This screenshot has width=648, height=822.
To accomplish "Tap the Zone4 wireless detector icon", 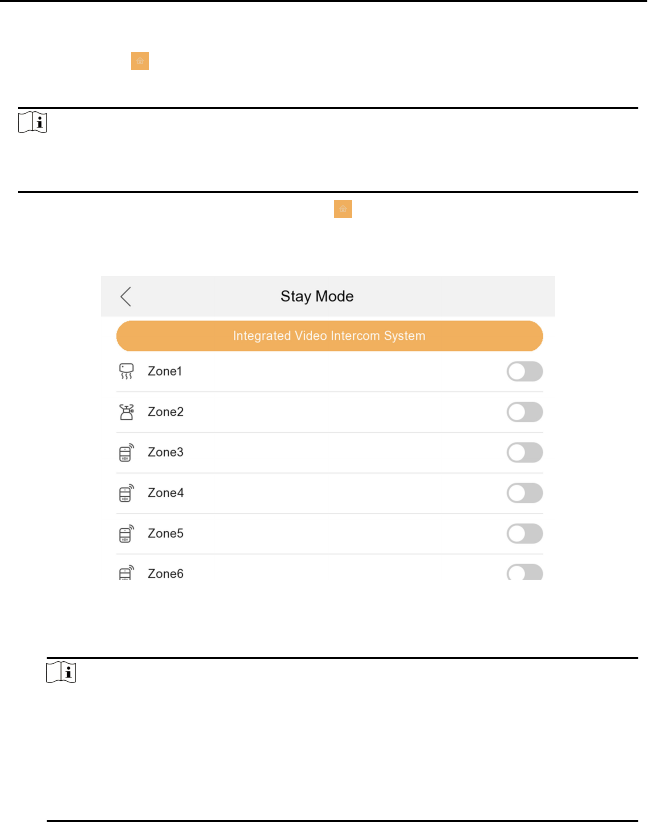I will [x=126, y=493].
